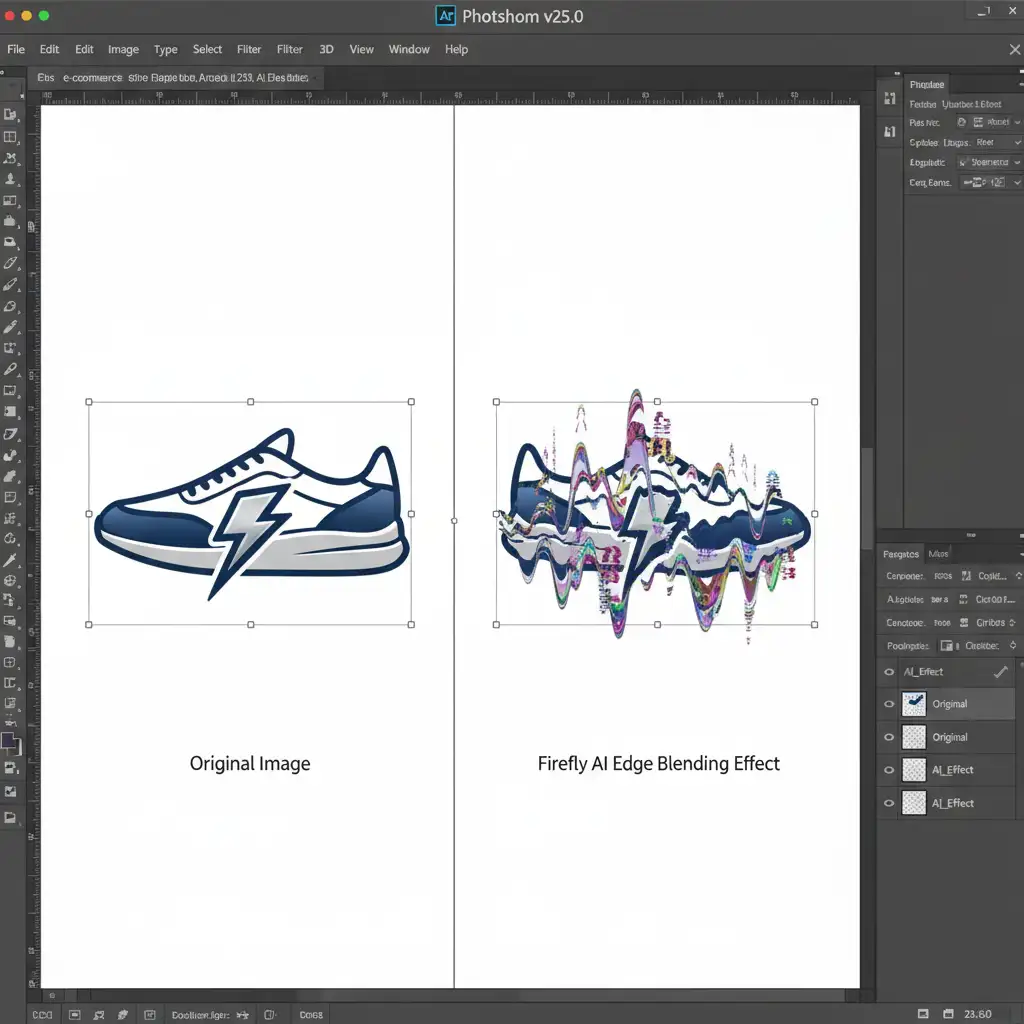Toggle visibility of Original layer with sneaker thumbnail
The height and width of the screenshot is (1024, 1024).
click(x=888, y=704)
